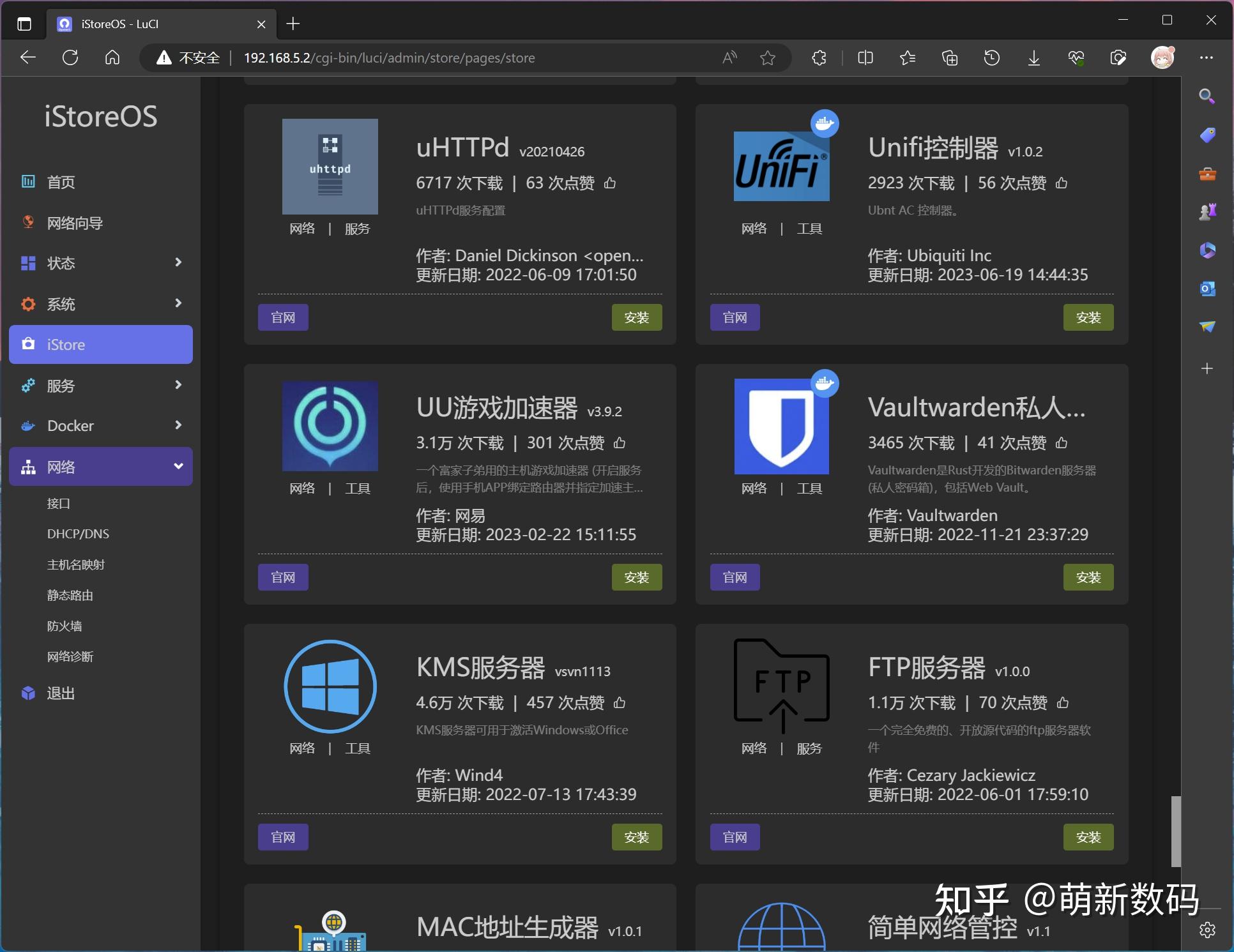This screenshot has width=1234, height=952.
Task: Open a new browser tab
Action: tap(293, 24)
